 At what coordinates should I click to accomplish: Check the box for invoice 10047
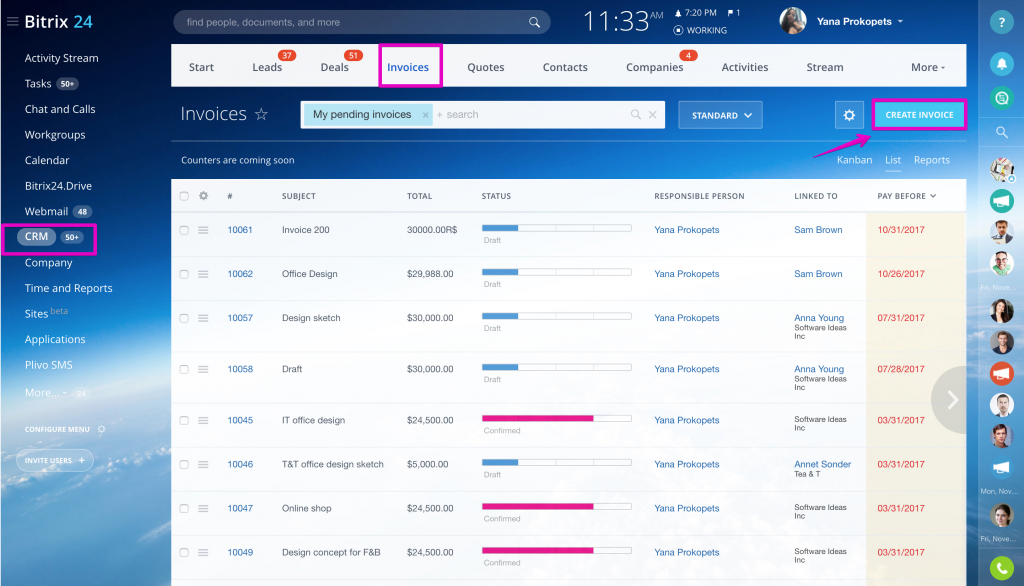[x=184, y=508]
